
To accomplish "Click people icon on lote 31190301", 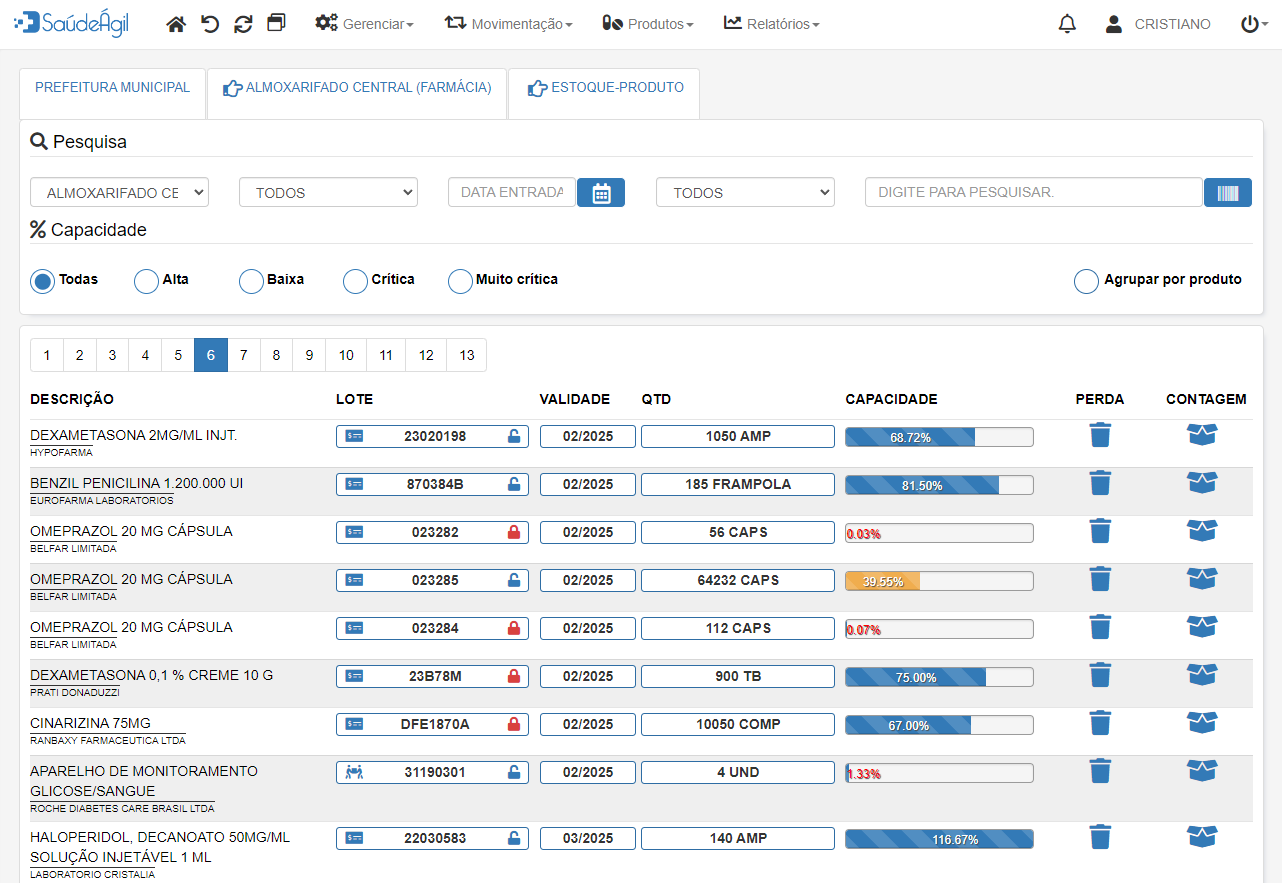I will (353, 772).
